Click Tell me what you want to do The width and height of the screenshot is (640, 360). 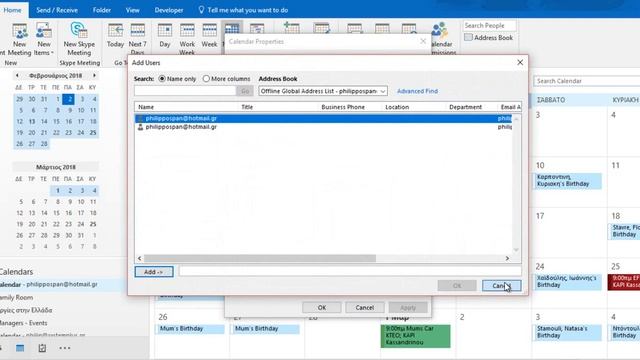[x=243, y=10]
